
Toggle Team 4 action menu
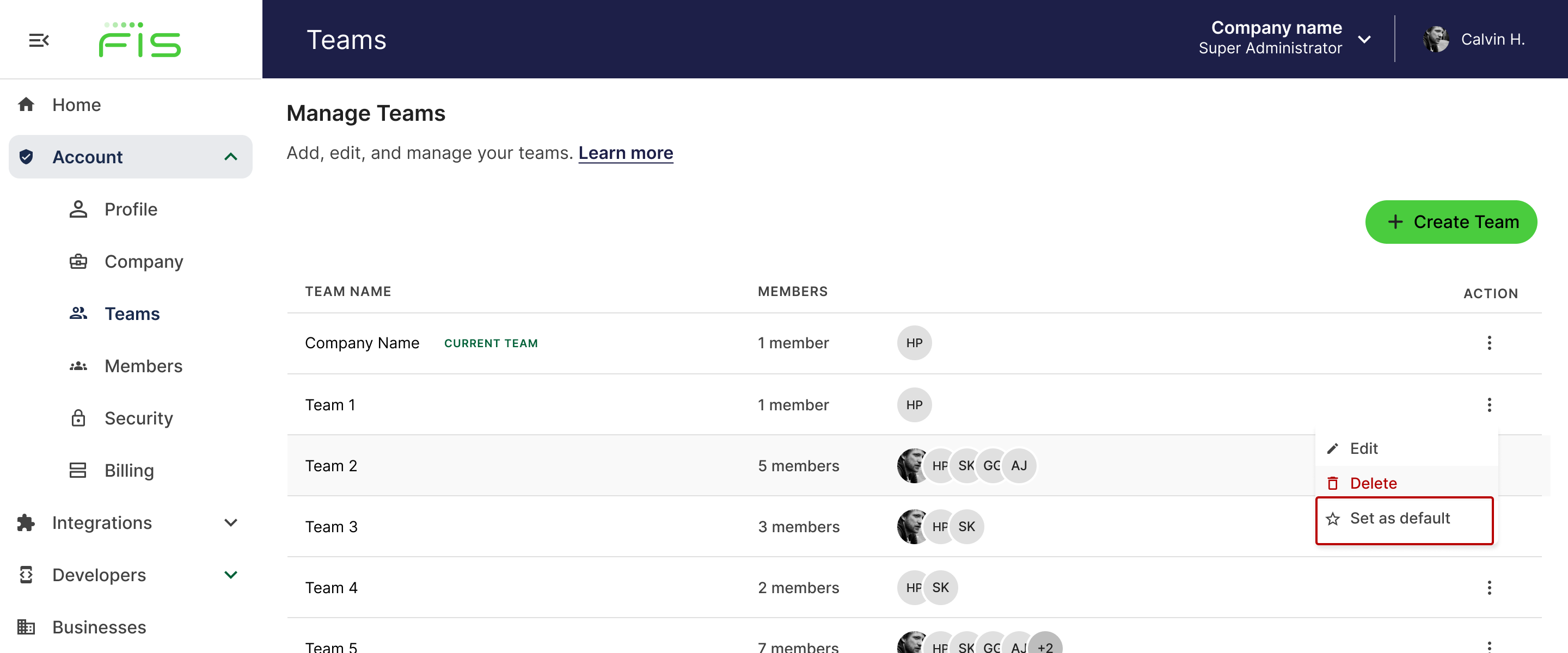[x=1489, y=587]
